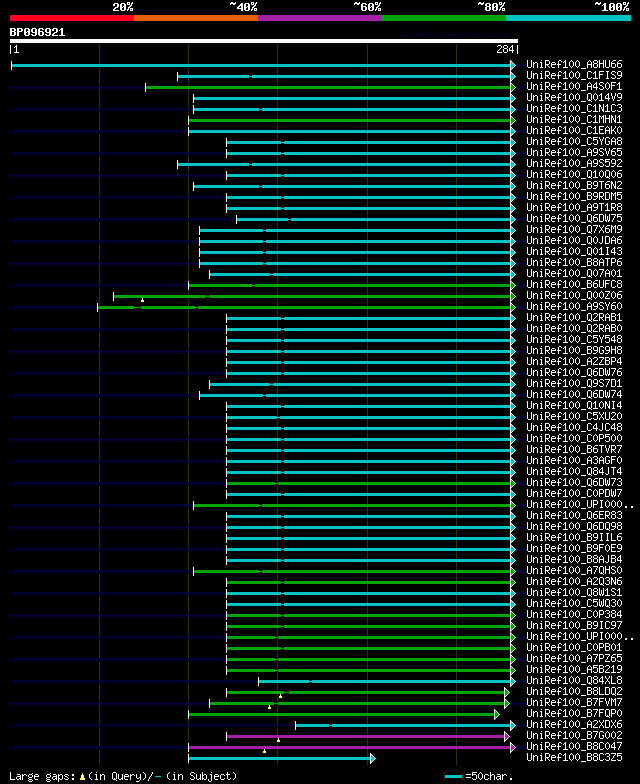The image size is (640, 784).
Task: Select the full-length alignment bar of UniRef100_A8HU66
Action: click(x=263, y=65)
